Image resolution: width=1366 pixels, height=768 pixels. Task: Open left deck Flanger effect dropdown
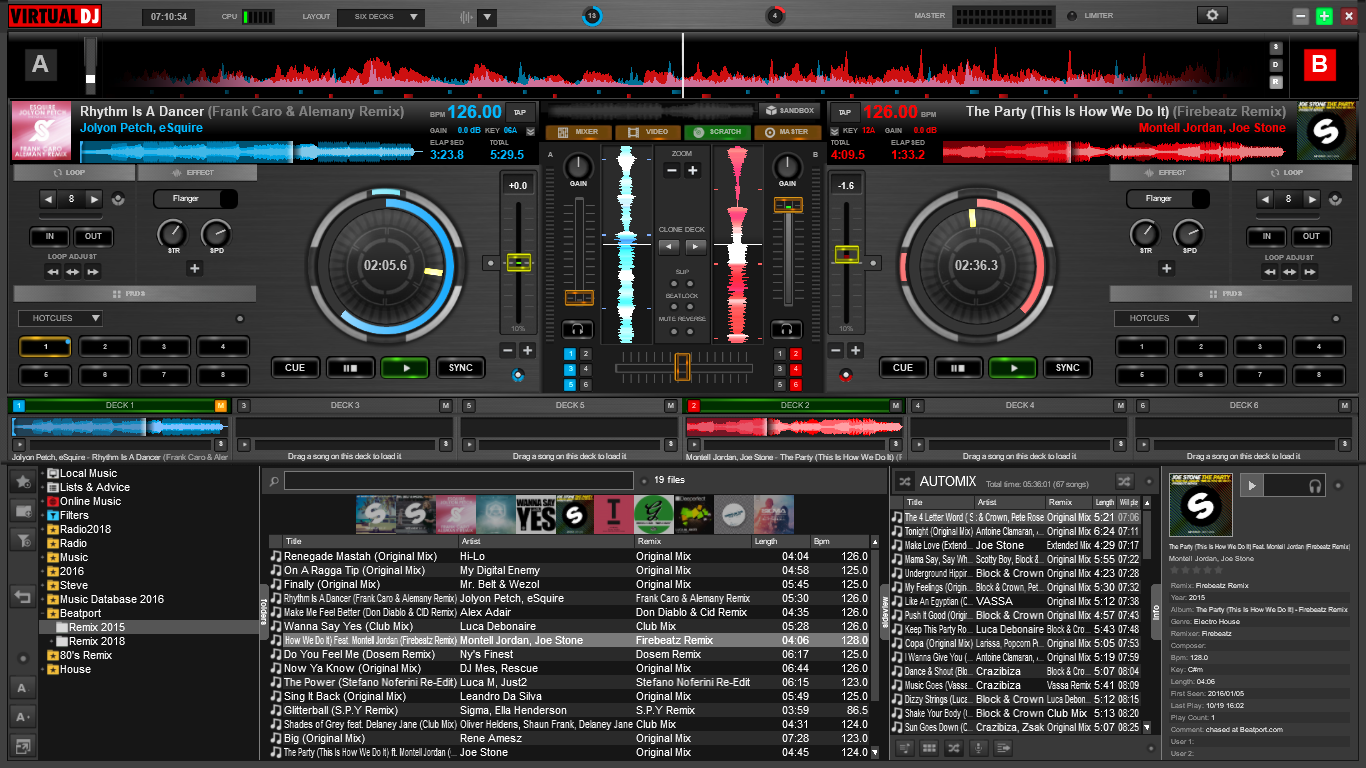tap(195, 199)
